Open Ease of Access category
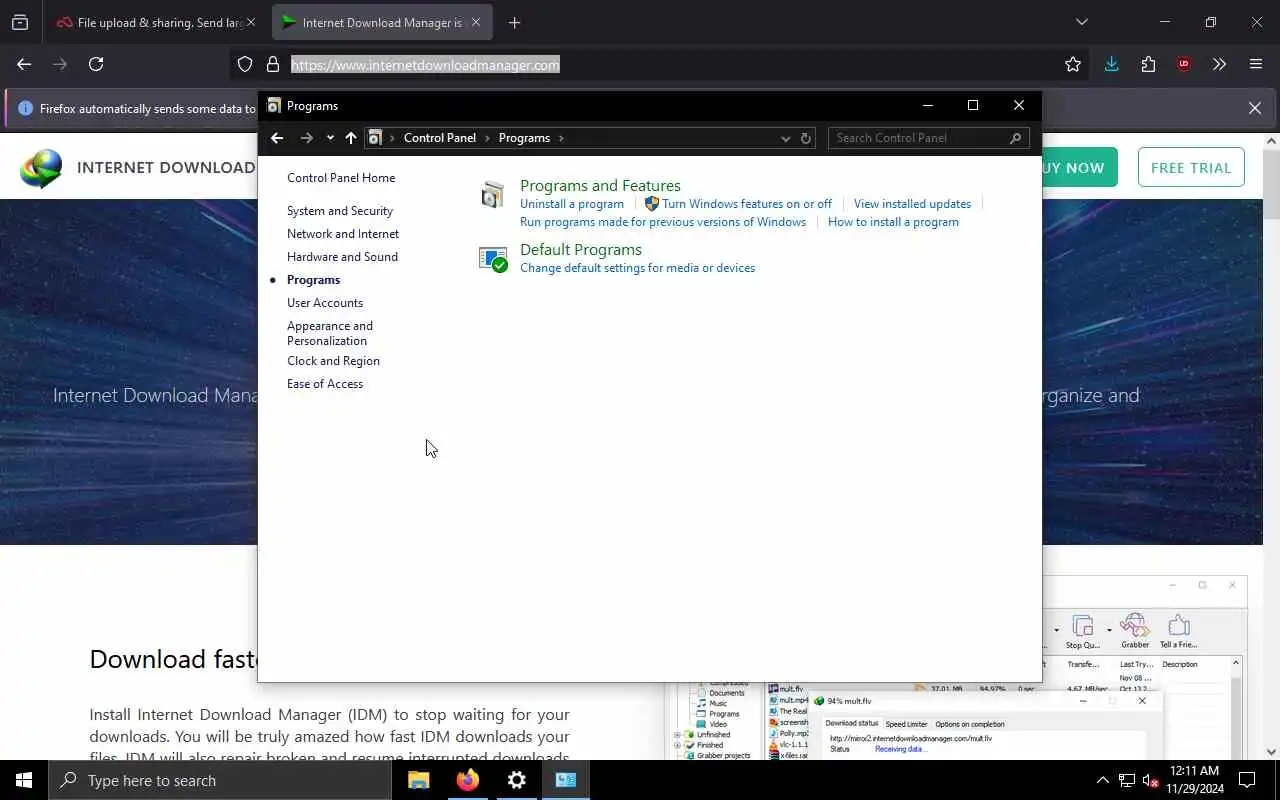 coord(325,384)
